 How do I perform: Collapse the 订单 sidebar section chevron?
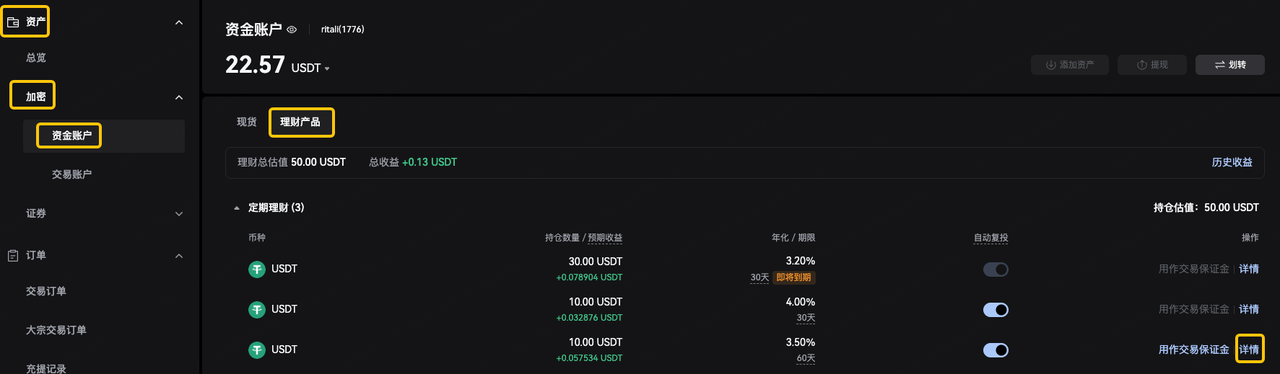(x=179, y=256)
